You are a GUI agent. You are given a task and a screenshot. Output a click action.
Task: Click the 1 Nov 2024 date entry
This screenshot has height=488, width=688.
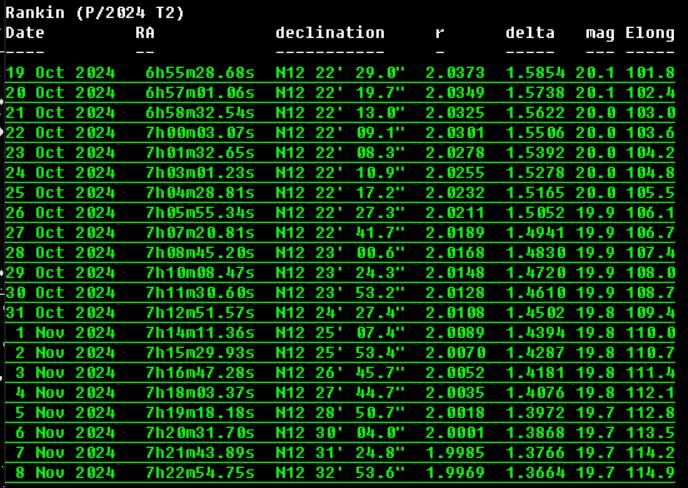(65, 333)
